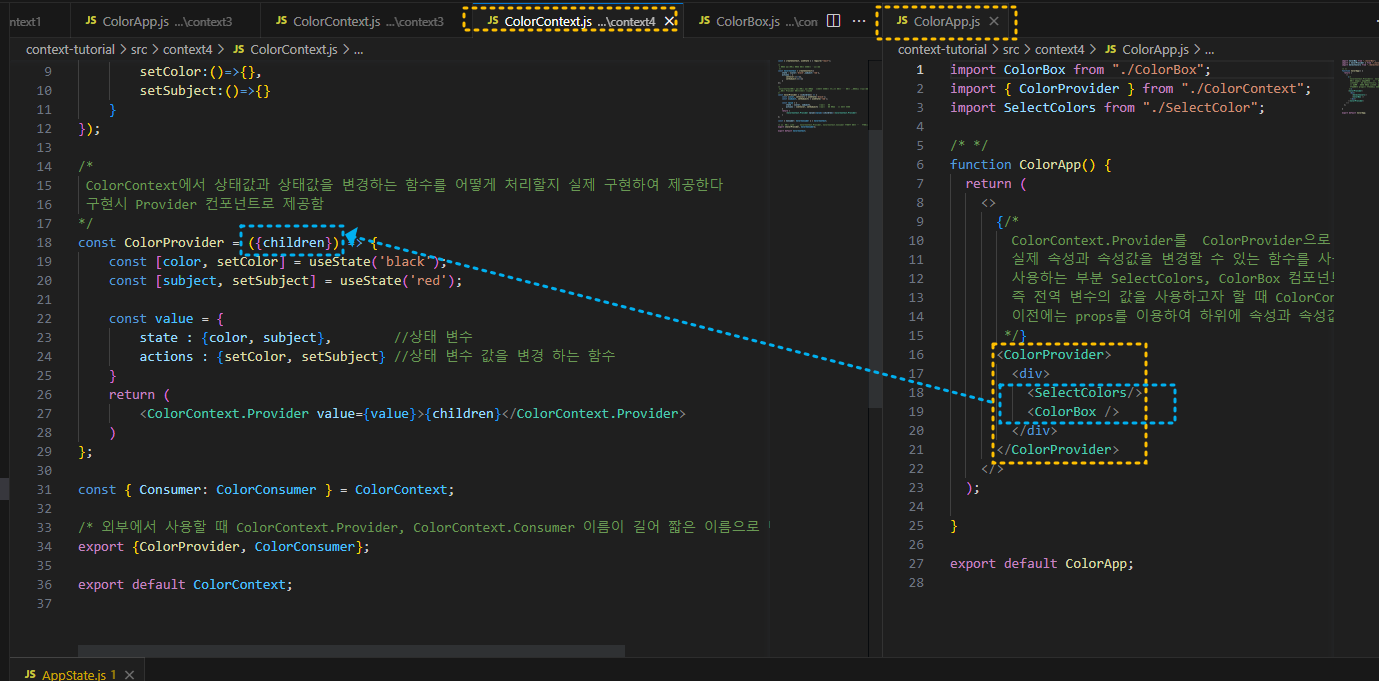The height and width of the screenshot is (681, 1379).
Task: Click 'import { ColorProvider }' line in ColorApp.js
Action: [1130, 88]
